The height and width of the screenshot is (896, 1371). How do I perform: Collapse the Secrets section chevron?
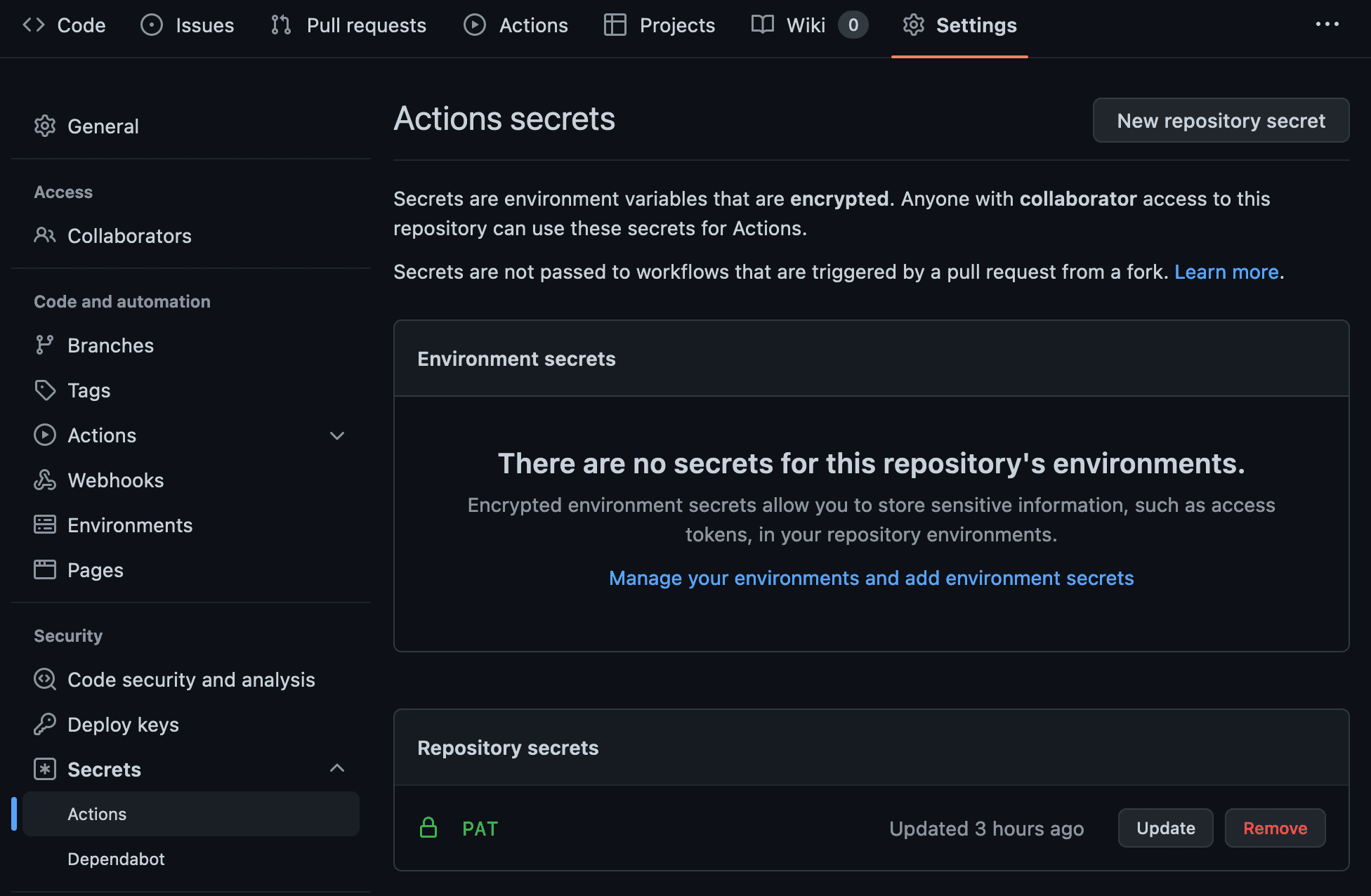coord(337,768)
